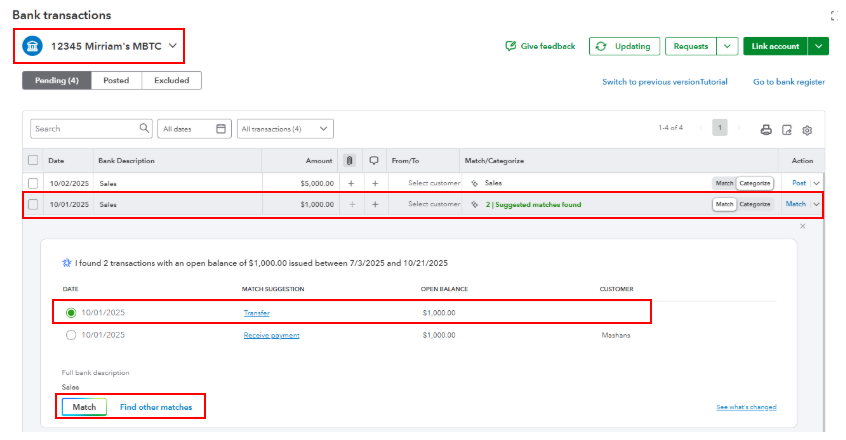The width and height of the screenshot is (846, 440).
Task: Close the suggested matches panel
Action: point(802,227)
